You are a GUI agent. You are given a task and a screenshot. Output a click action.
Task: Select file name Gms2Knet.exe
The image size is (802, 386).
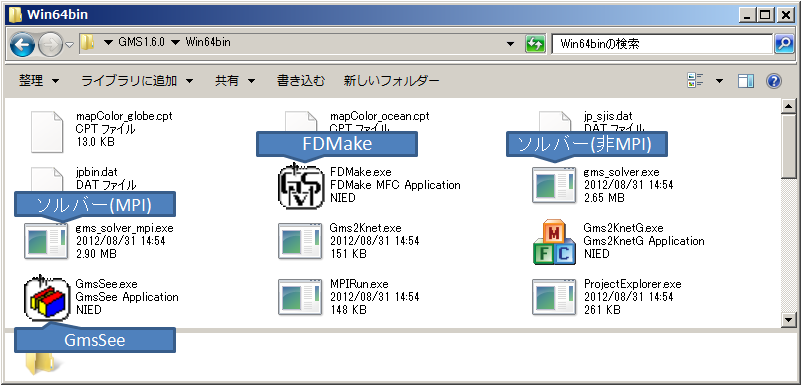coord(365,228)
